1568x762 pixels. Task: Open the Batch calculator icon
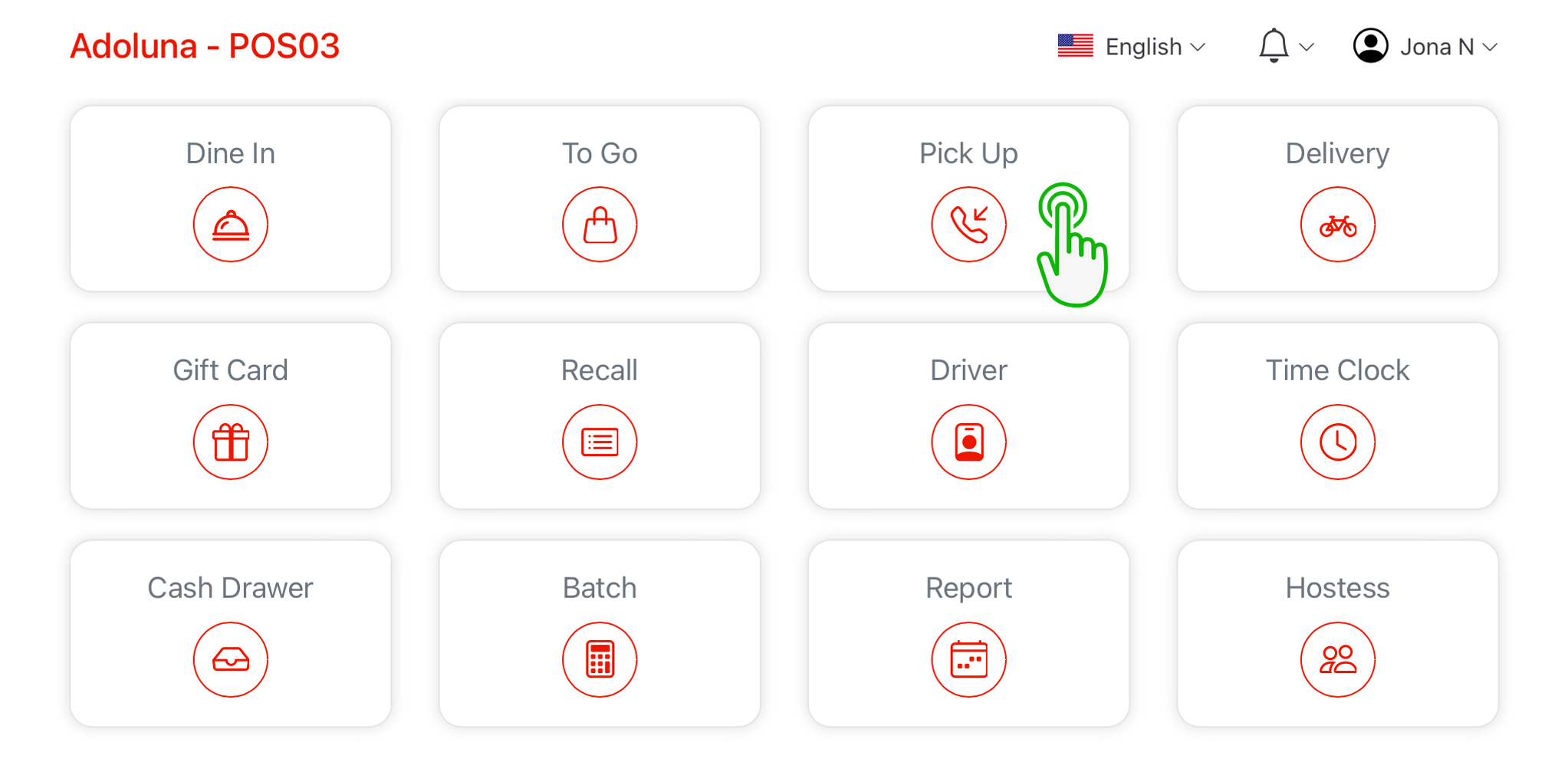click(x=600, y=659)
